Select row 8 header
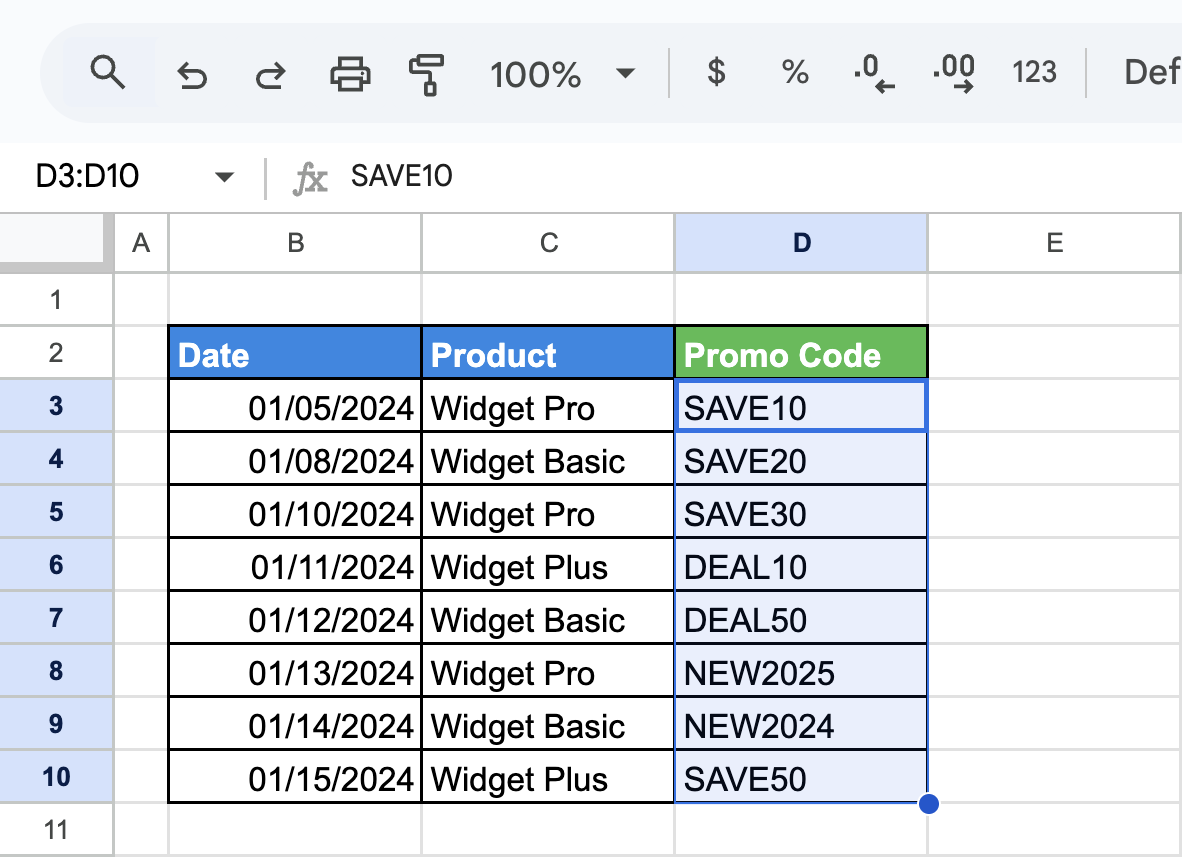Screen dimensions: 1182x857 click(x=56, y=671)
